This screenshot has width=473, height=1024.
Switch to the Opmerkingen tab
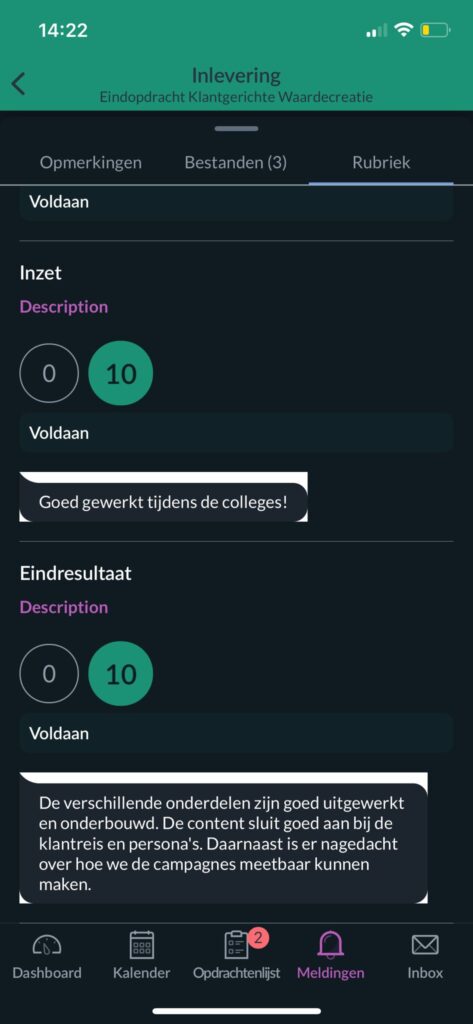click(91, 163)
